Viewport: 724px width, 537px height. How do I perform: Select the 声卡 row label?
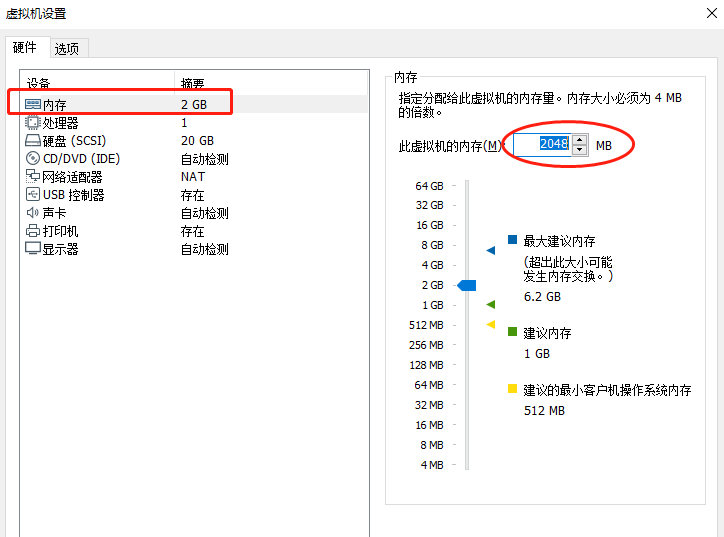[x=54, y=213]
